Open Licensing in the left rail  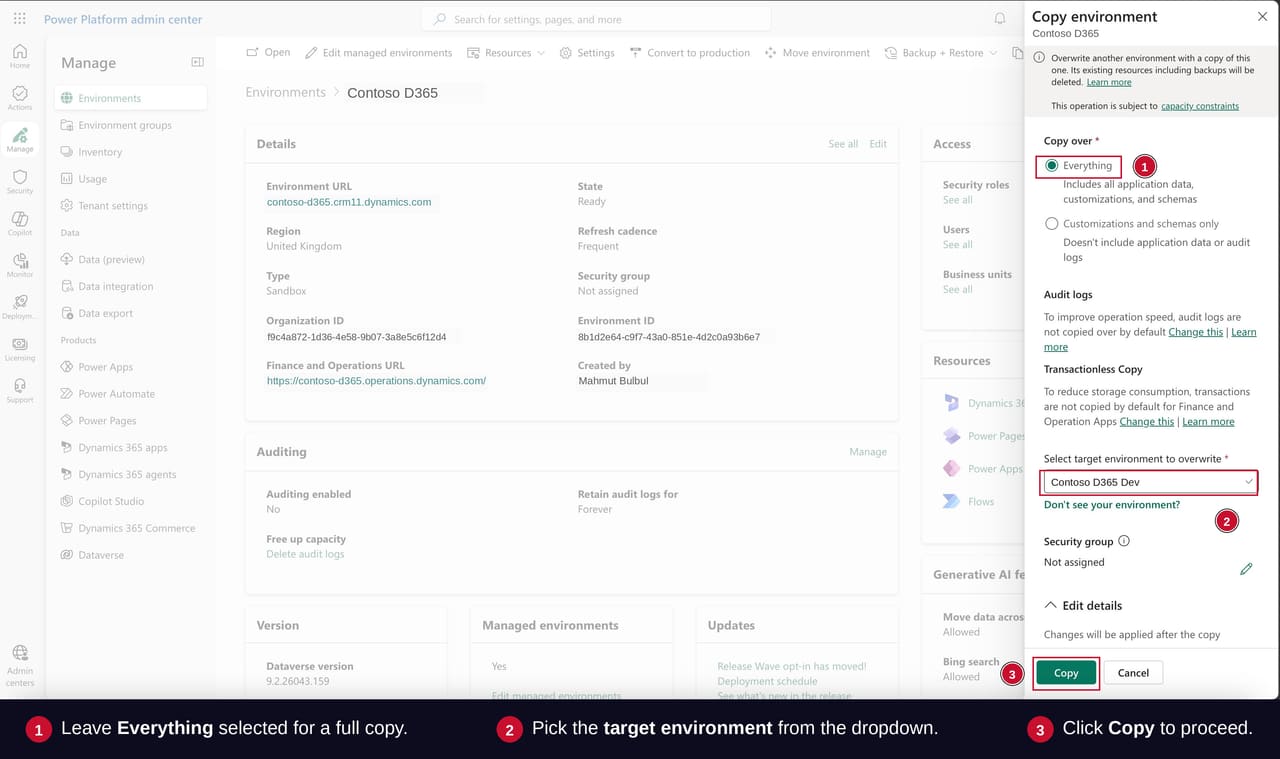pos(20,348)
